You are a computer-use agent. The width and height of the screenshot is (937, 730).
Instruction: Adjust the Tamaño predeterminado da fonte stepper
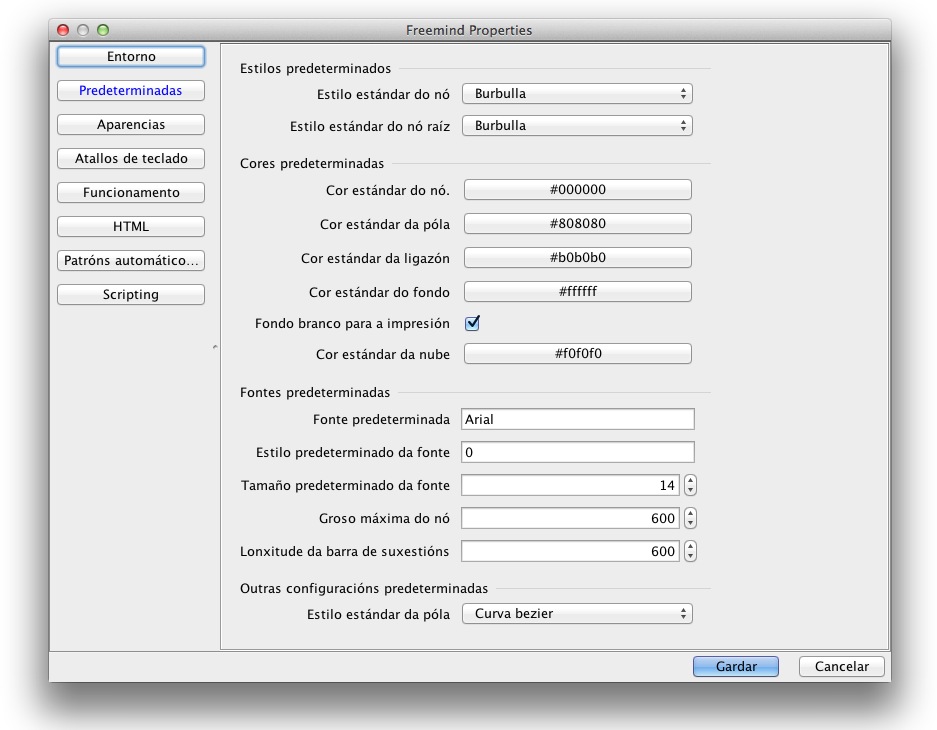click(690, 486)
